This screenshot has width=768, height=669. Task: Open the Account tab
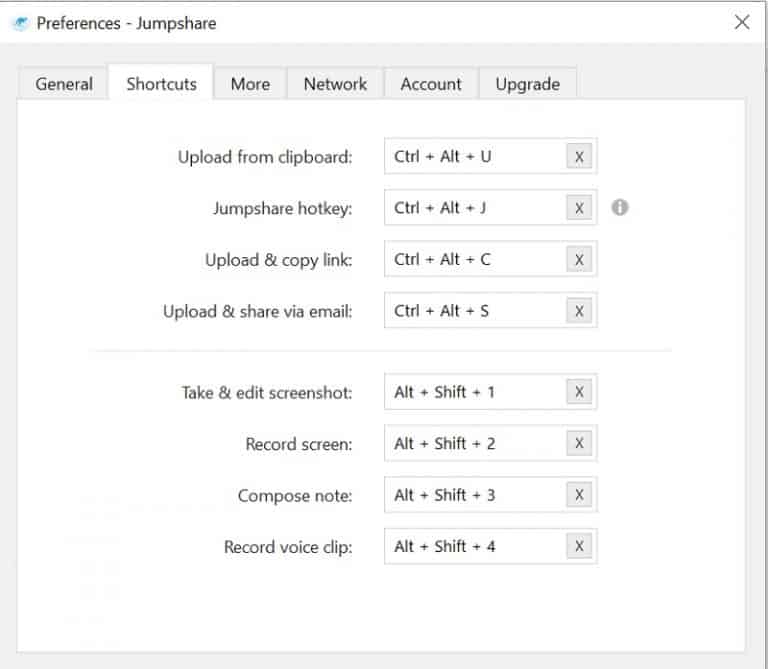431,84
